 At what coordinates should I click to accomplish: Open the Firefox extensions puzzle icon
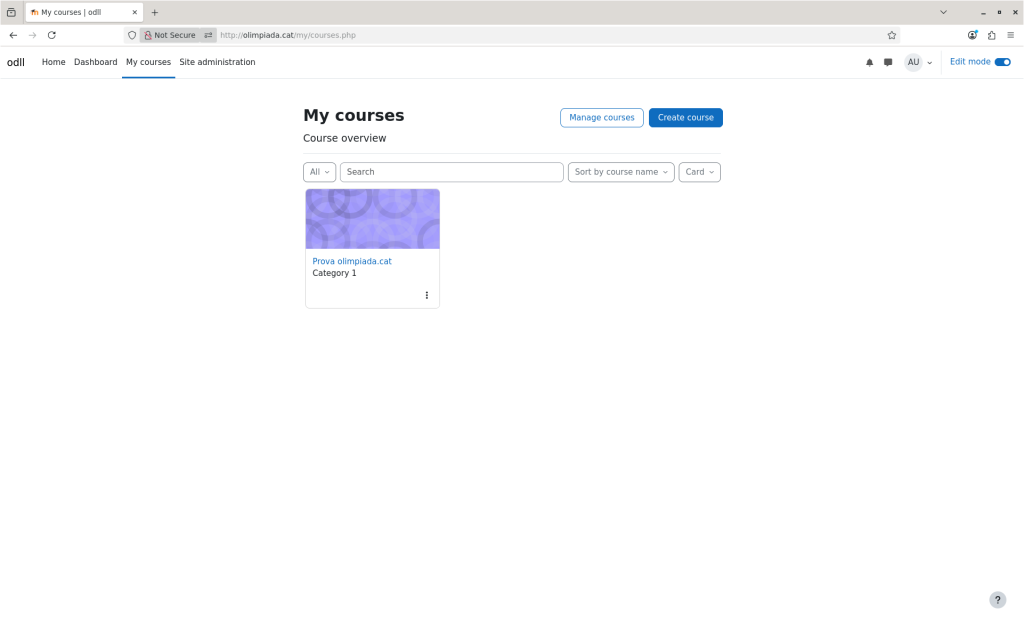click(x=991, y=35)
